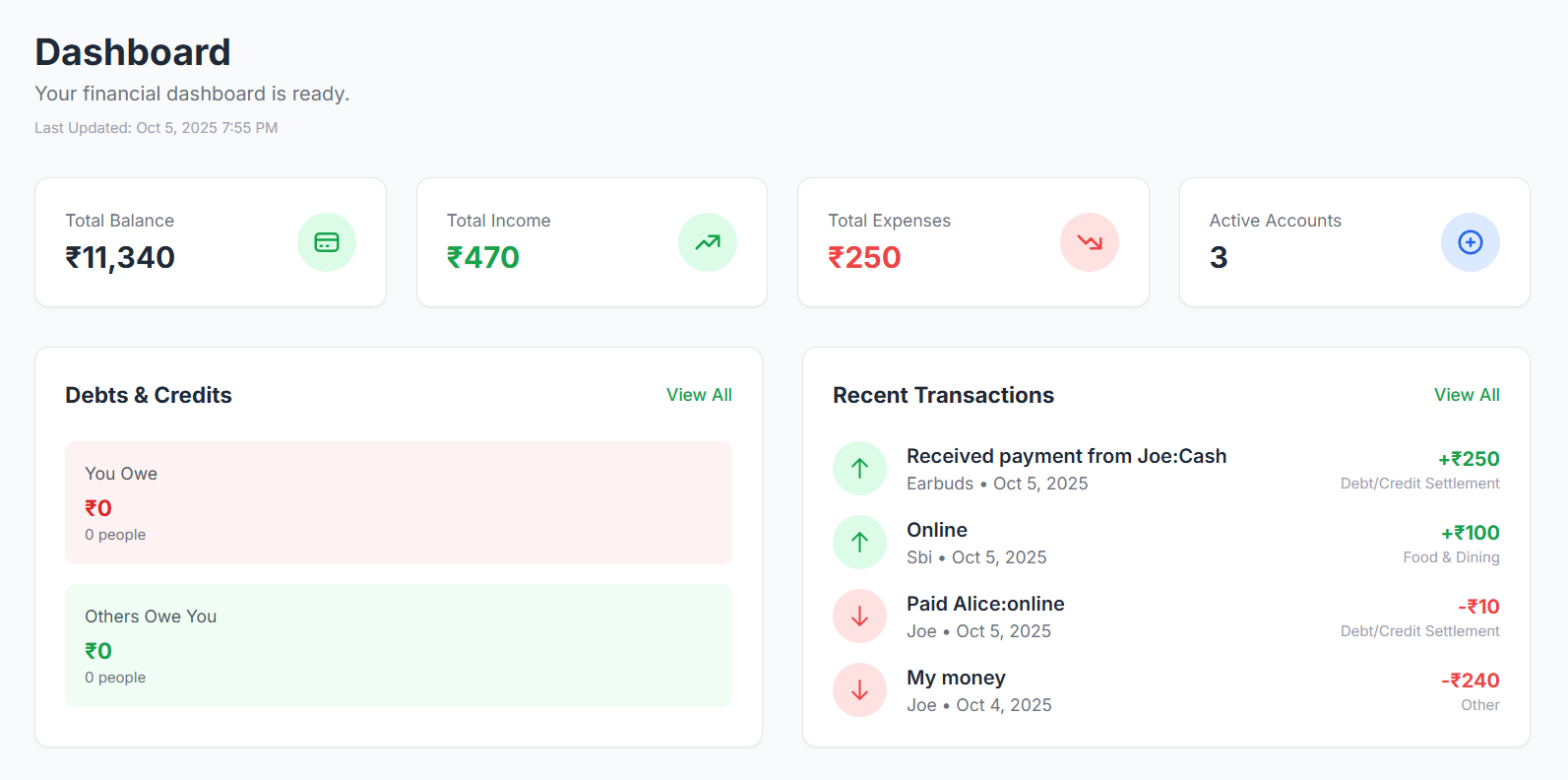Click the Debts & Credits section title
Viewport: 1568px width, 780px height.
(x=149, y=394)
